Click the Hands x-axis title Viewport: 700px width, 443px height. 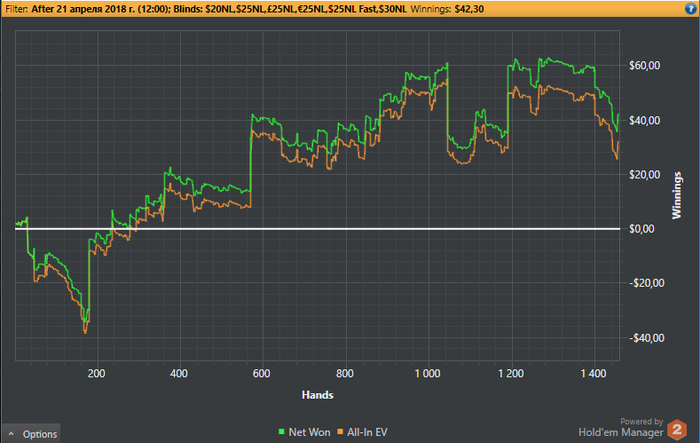coord(317,395)
